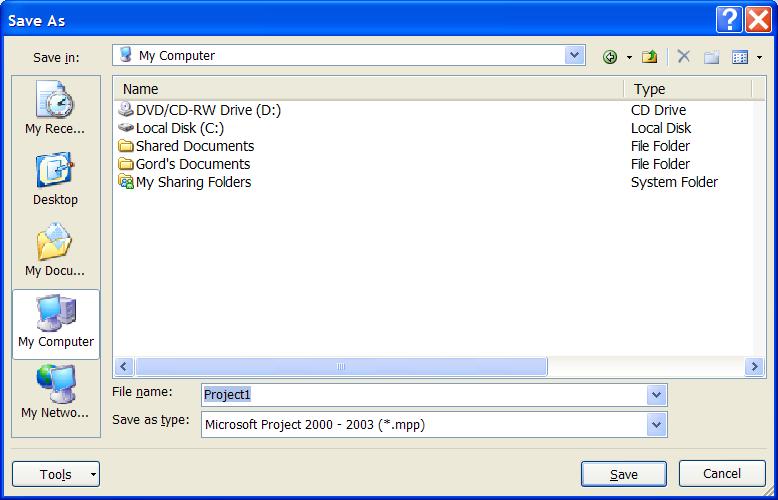
Task: Click Gord's Documents folder icon
Action: (126, 164)
